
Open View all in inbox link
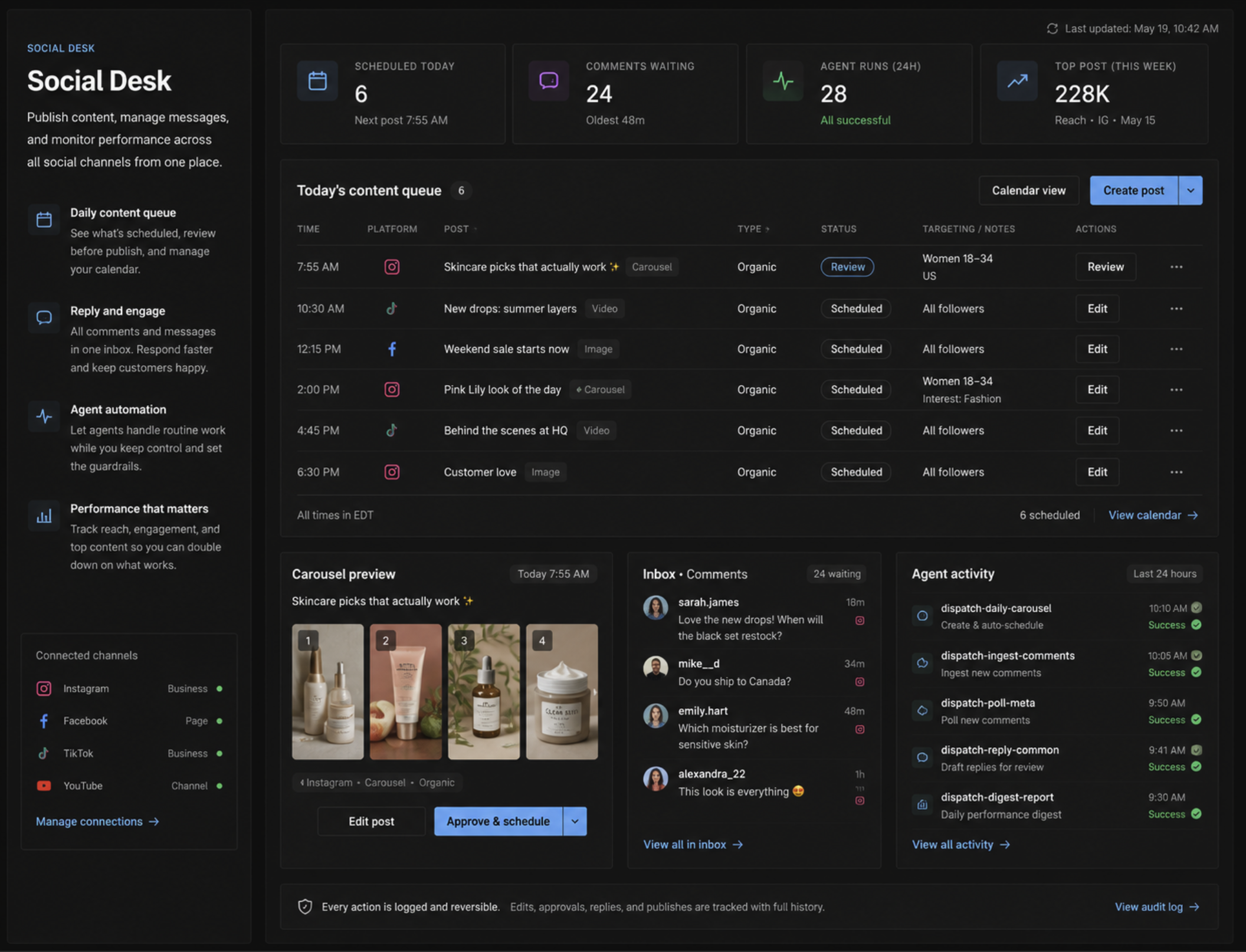click(693, 844)
